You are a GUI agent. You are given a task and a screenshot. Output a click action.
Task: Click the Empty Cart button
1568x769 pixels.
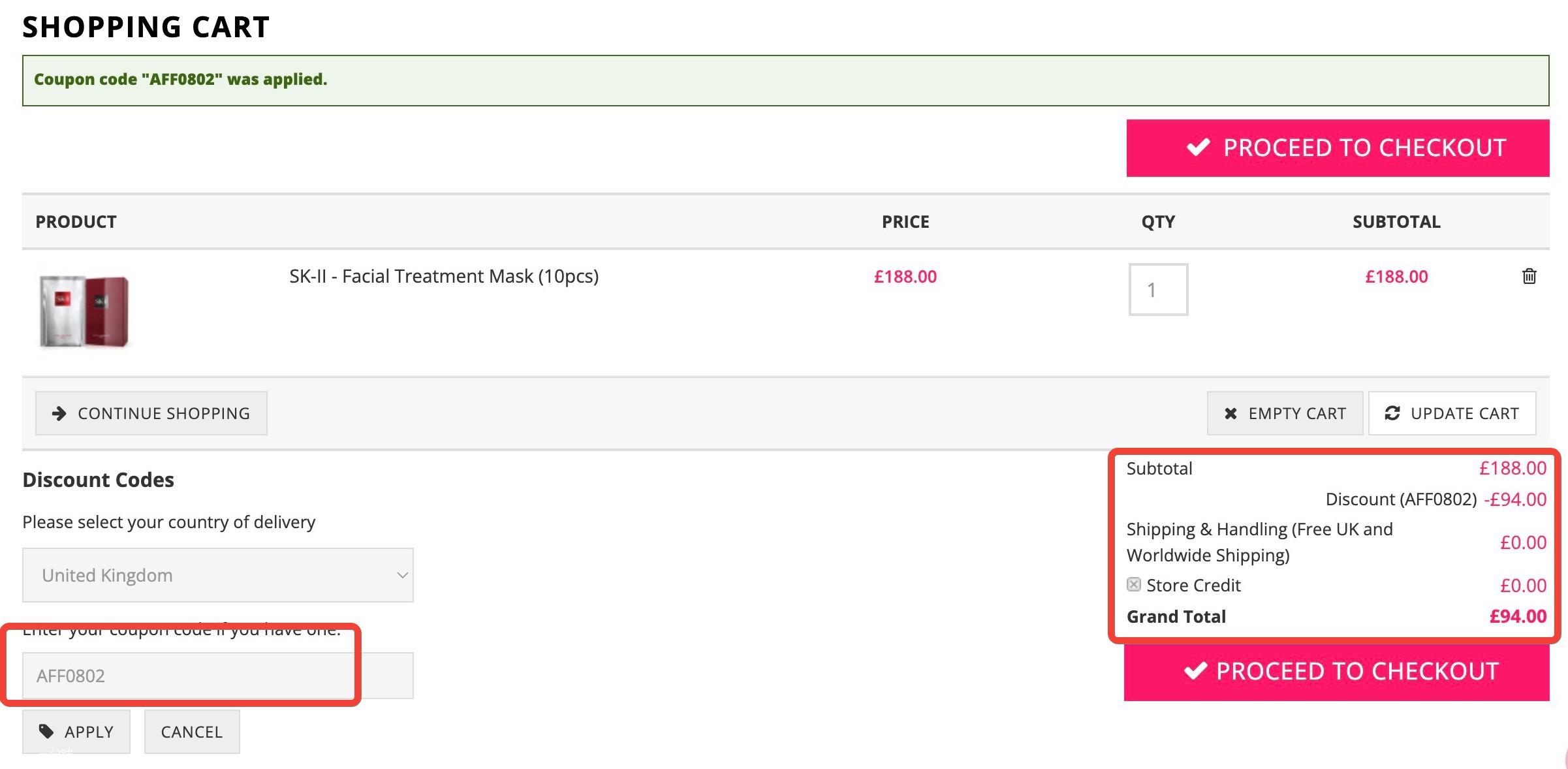tap(1285, 413)
